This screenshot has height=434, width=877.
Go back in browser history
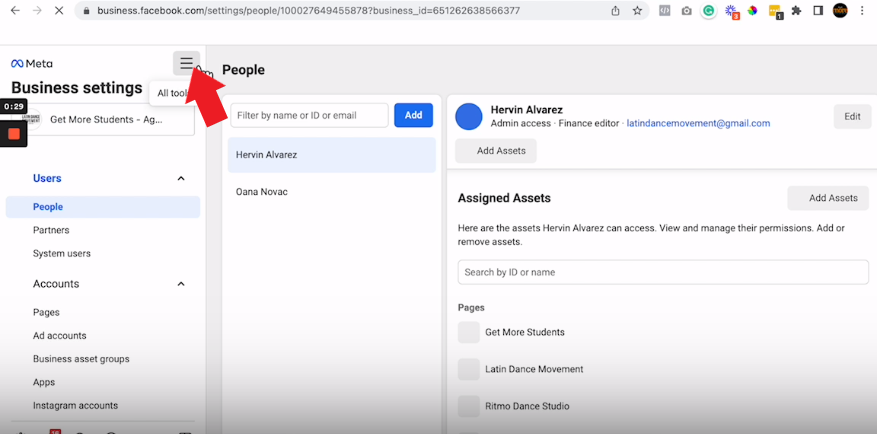point(15,11)
